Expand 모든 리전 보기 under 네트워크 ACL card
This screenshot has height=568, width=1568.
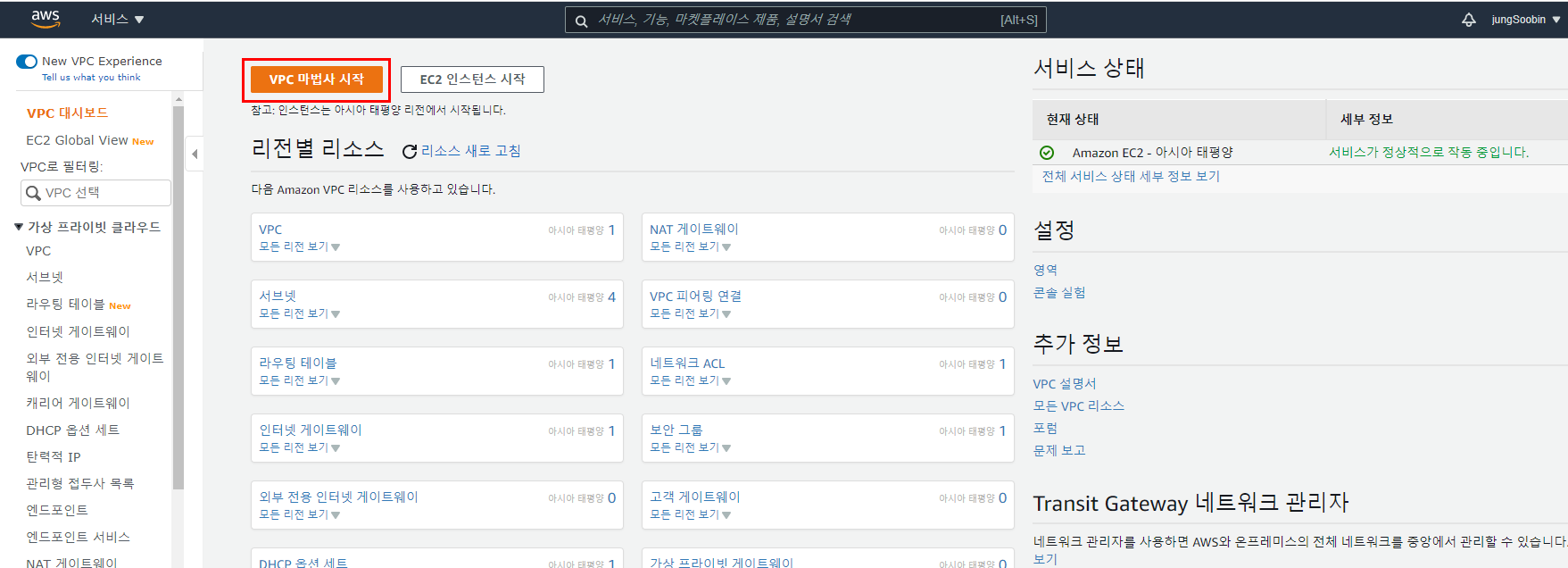point(691,380)
